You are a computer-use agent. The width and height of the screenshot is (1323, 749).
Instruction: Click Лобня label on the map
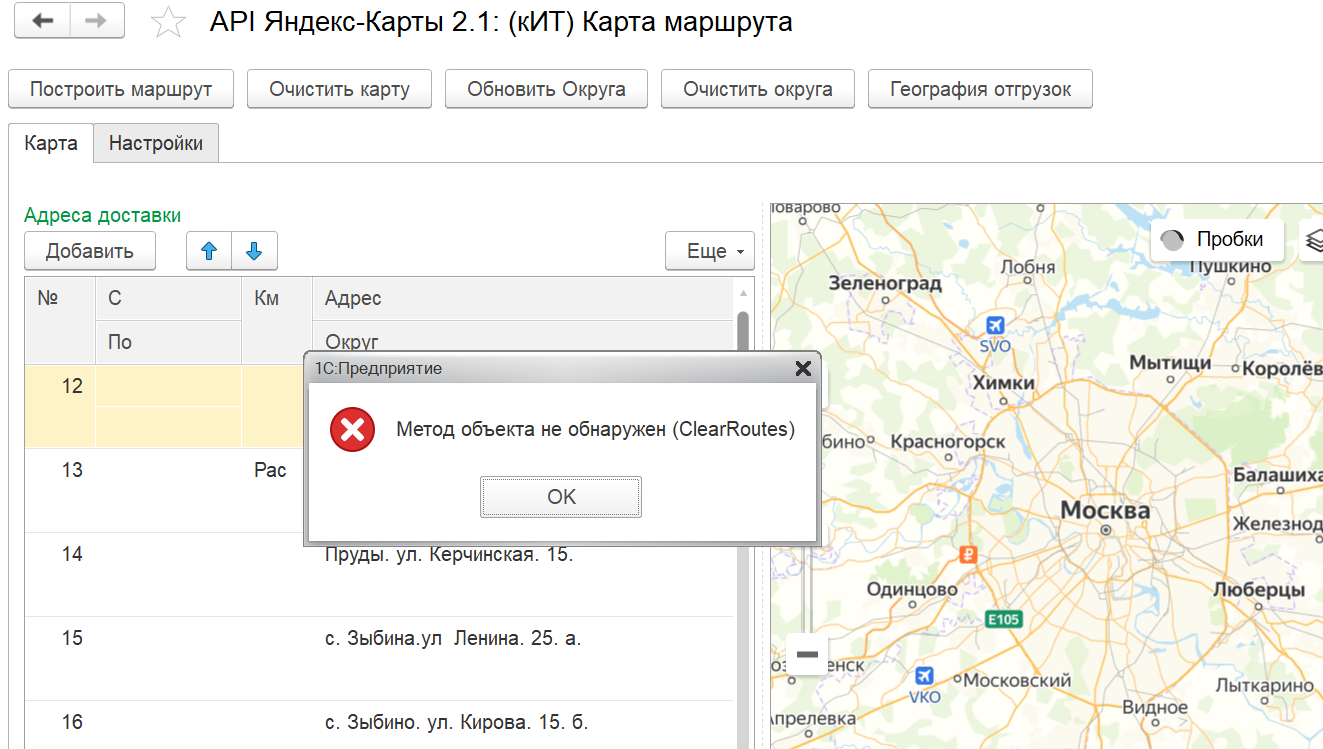point(1028,267)
